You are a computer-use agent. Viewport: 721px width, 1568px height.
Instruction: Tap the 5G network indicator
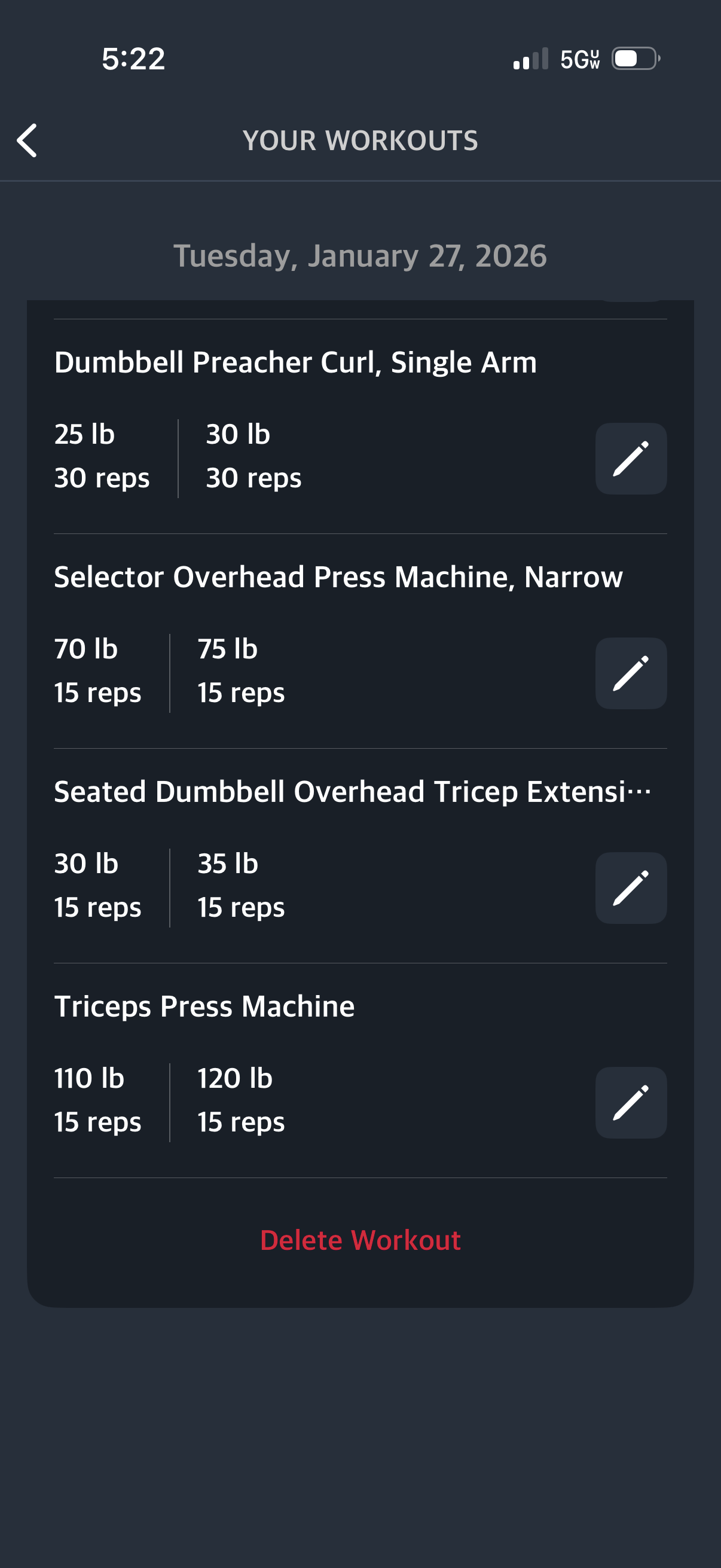point(580,59)
